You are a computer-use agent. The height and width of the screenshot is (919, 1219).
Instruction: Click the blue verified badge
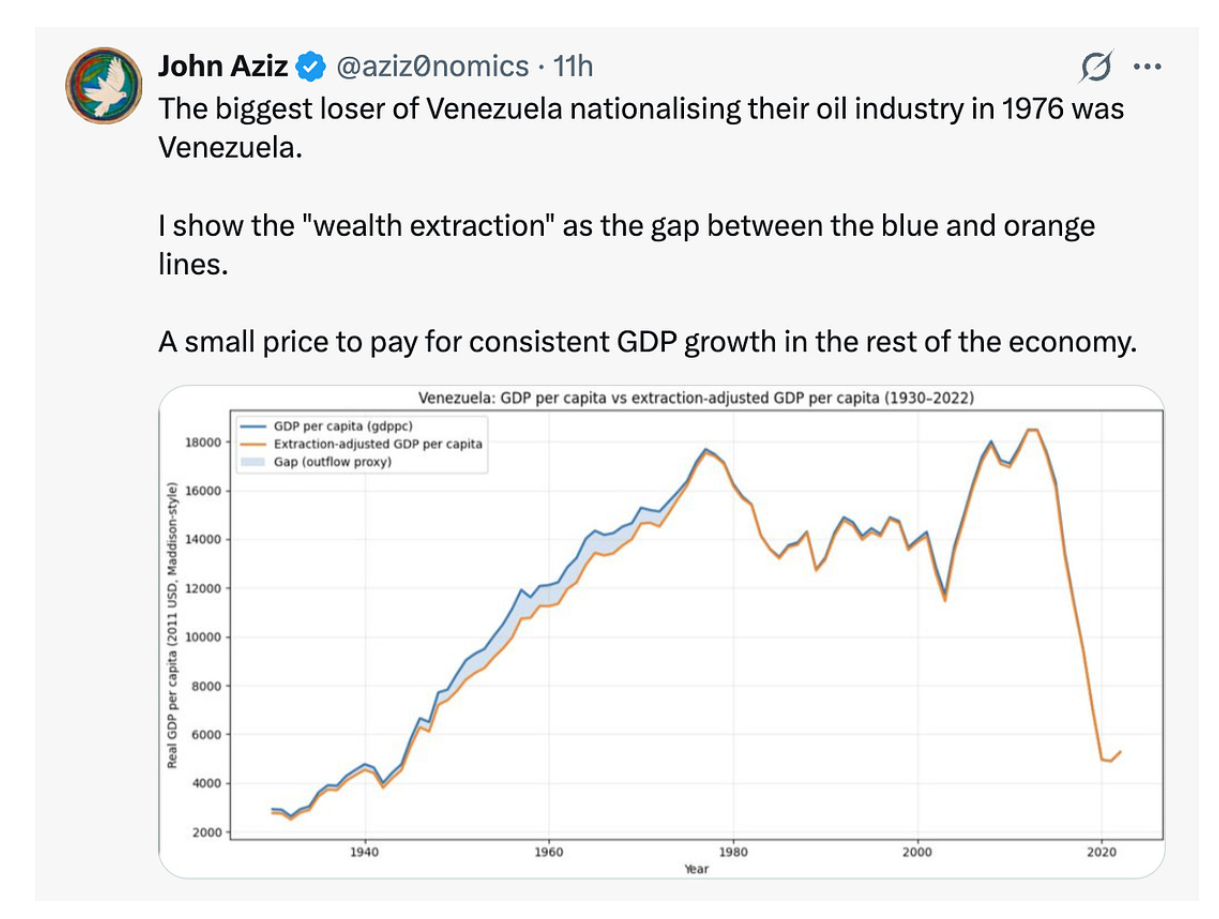tap(312, 67)
